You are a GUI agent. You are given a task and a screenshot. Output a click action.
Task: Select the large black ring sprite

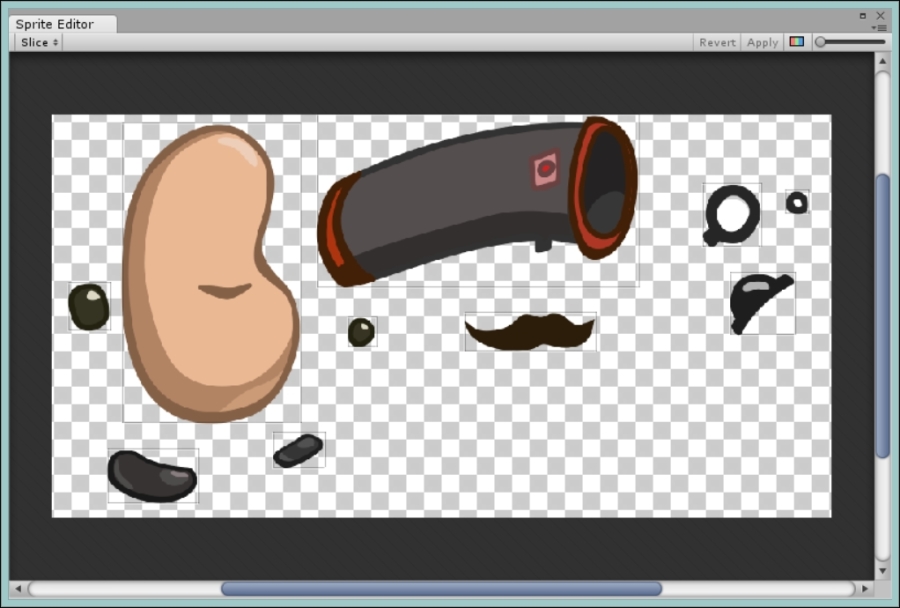click(x=732, y=215)
